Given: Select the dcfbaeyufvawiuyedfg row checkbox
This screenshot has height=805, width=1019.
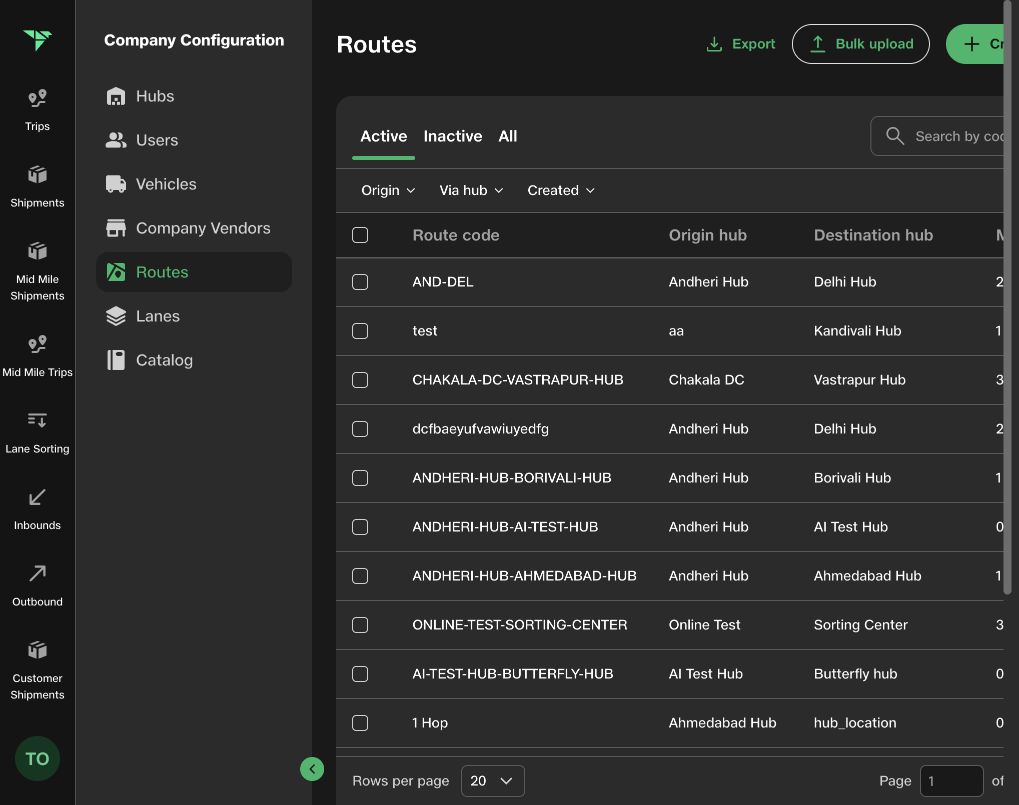Looking at the screenshot, I should pyautogui.click(x=360, y=429).
